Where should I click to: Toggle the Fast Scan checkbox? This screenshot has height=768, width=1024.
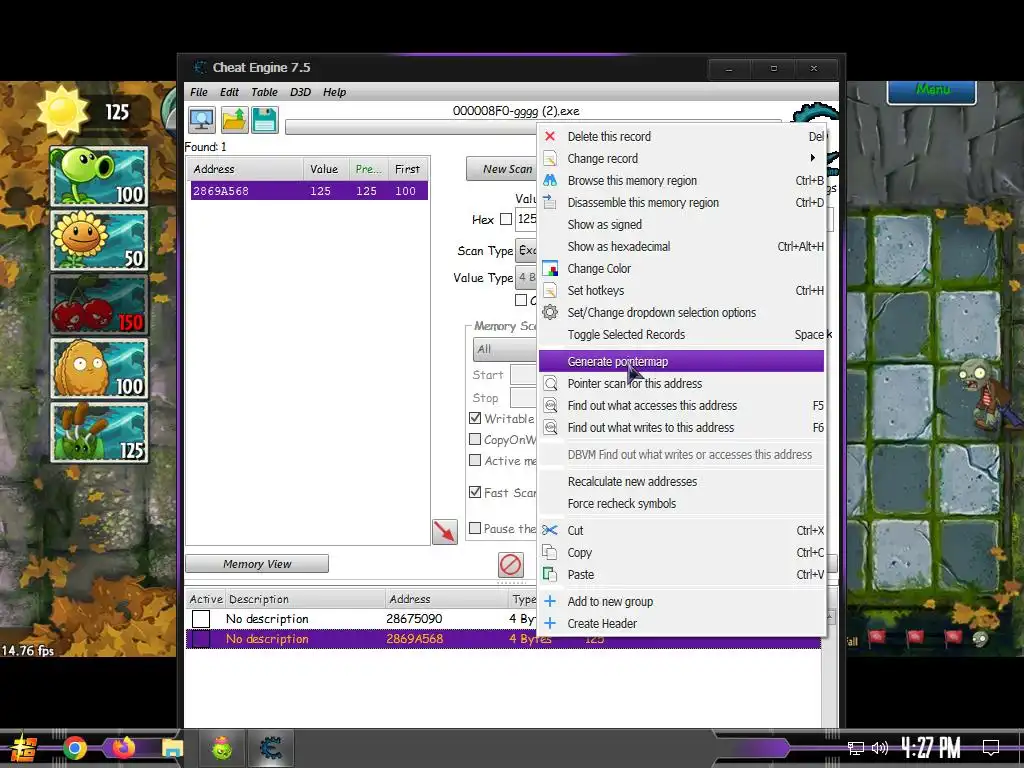click(x=475, y=492)
